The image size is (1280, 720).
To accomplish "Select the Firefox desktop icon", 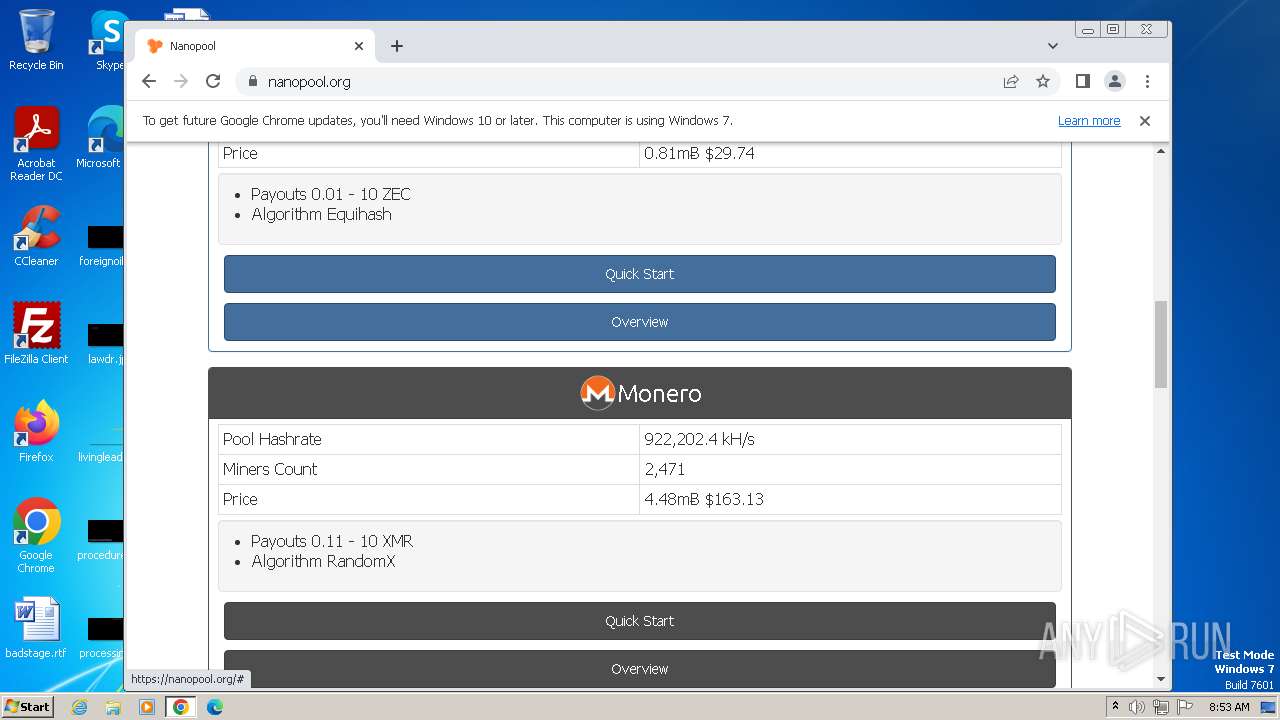I will (36, 432).
